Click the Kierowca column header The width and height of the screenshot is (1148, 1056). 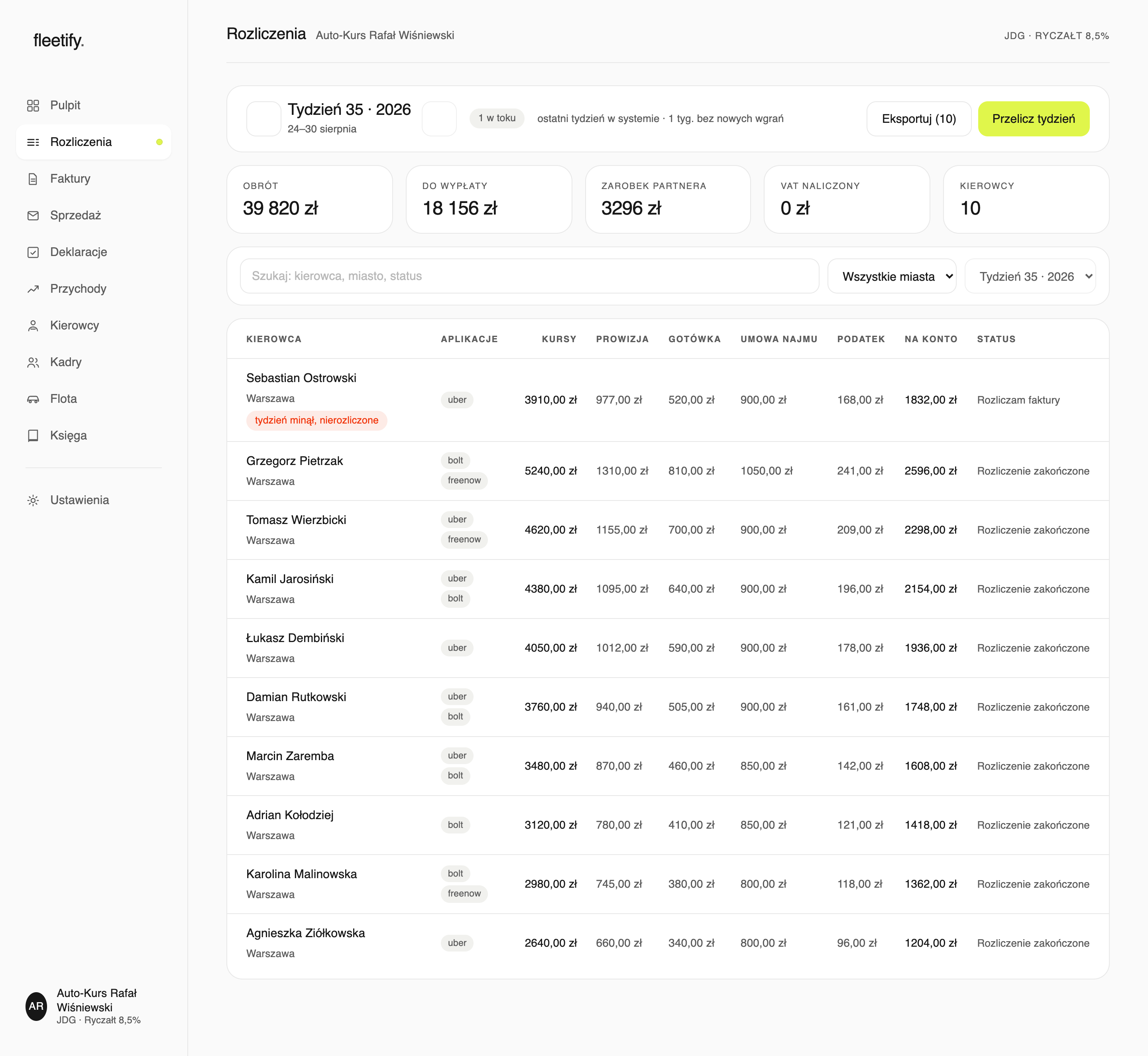pos(273,339)
